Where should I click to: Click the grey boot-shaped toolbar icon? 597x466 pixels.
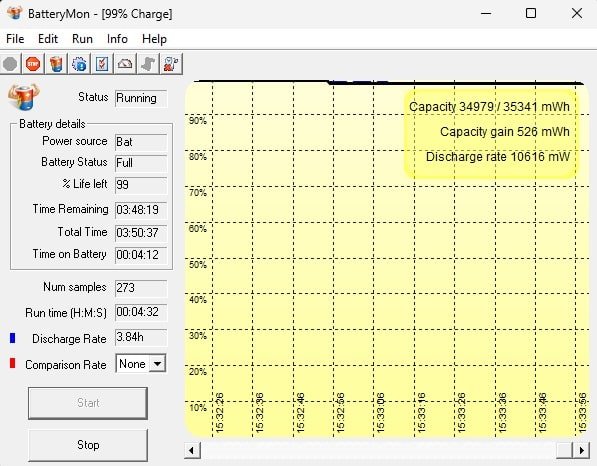click(148, 64)
